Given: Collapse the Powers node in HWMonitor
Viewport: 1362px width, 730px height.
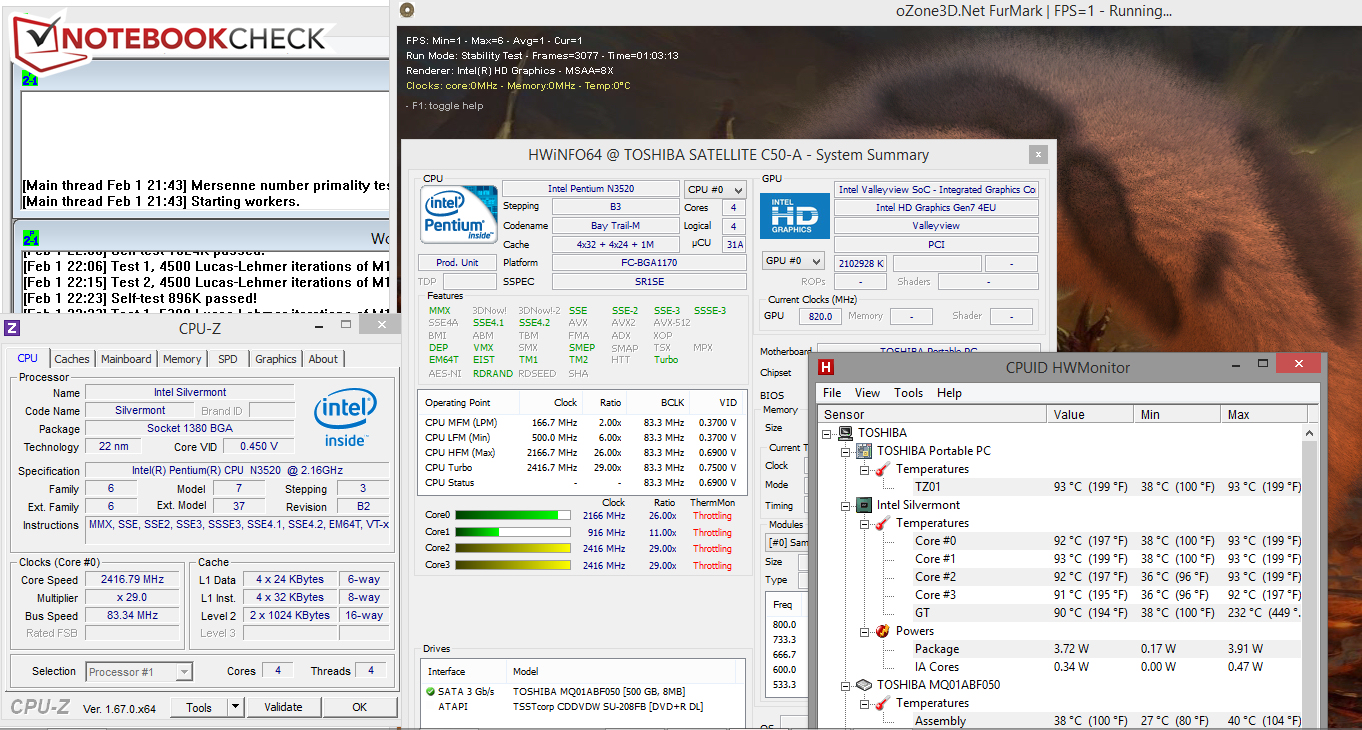Looking at the screenshot, I should [864, 631].
